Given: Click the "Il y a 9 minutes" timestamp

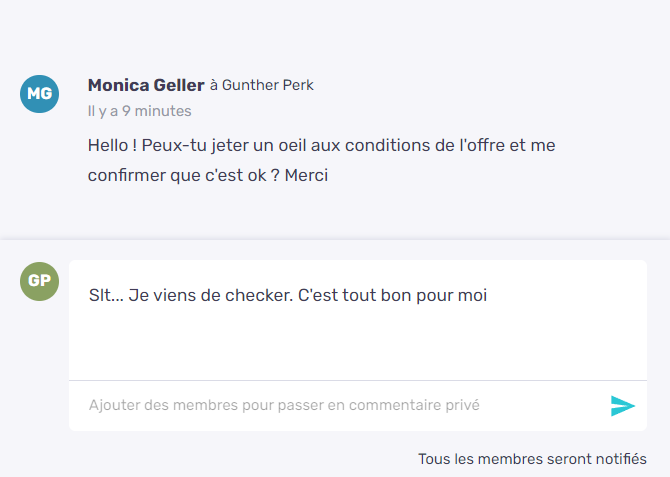Looking at the screenshot, I should pyautogui.click(x=139, y=111).
